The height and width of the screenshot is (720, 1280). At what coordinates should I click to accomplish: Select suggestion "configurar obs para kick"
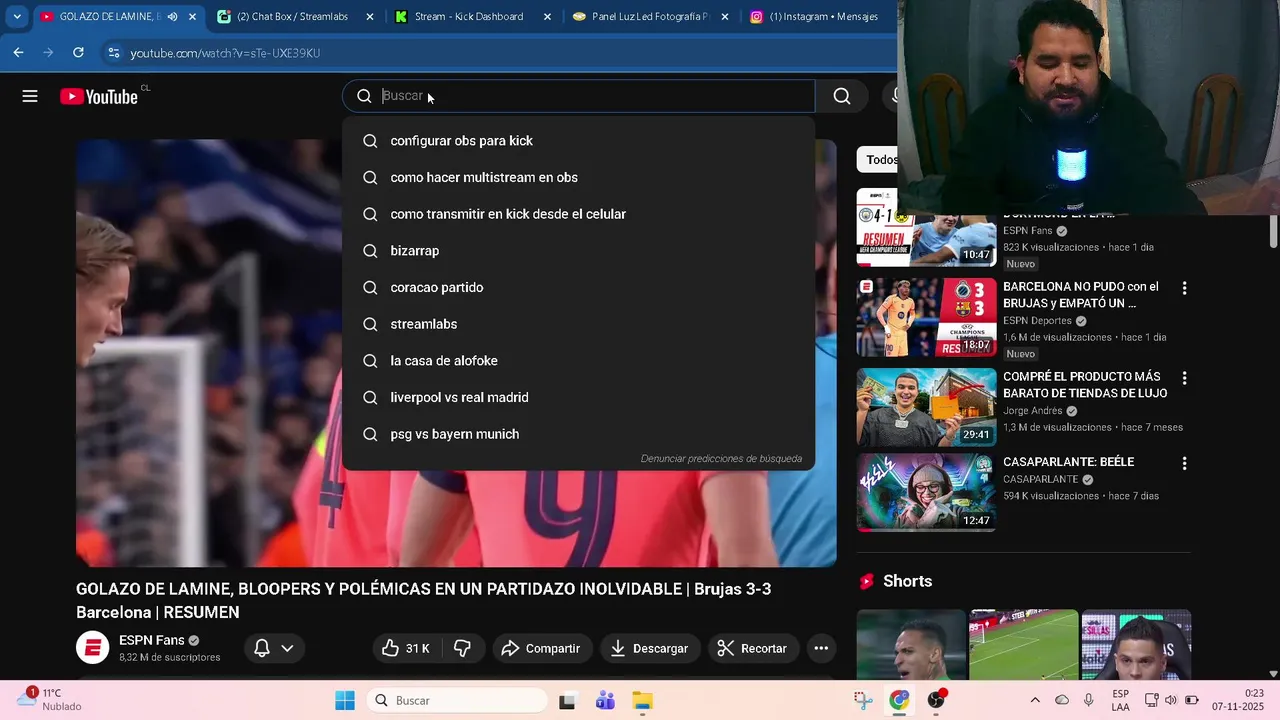pos(578,141)
